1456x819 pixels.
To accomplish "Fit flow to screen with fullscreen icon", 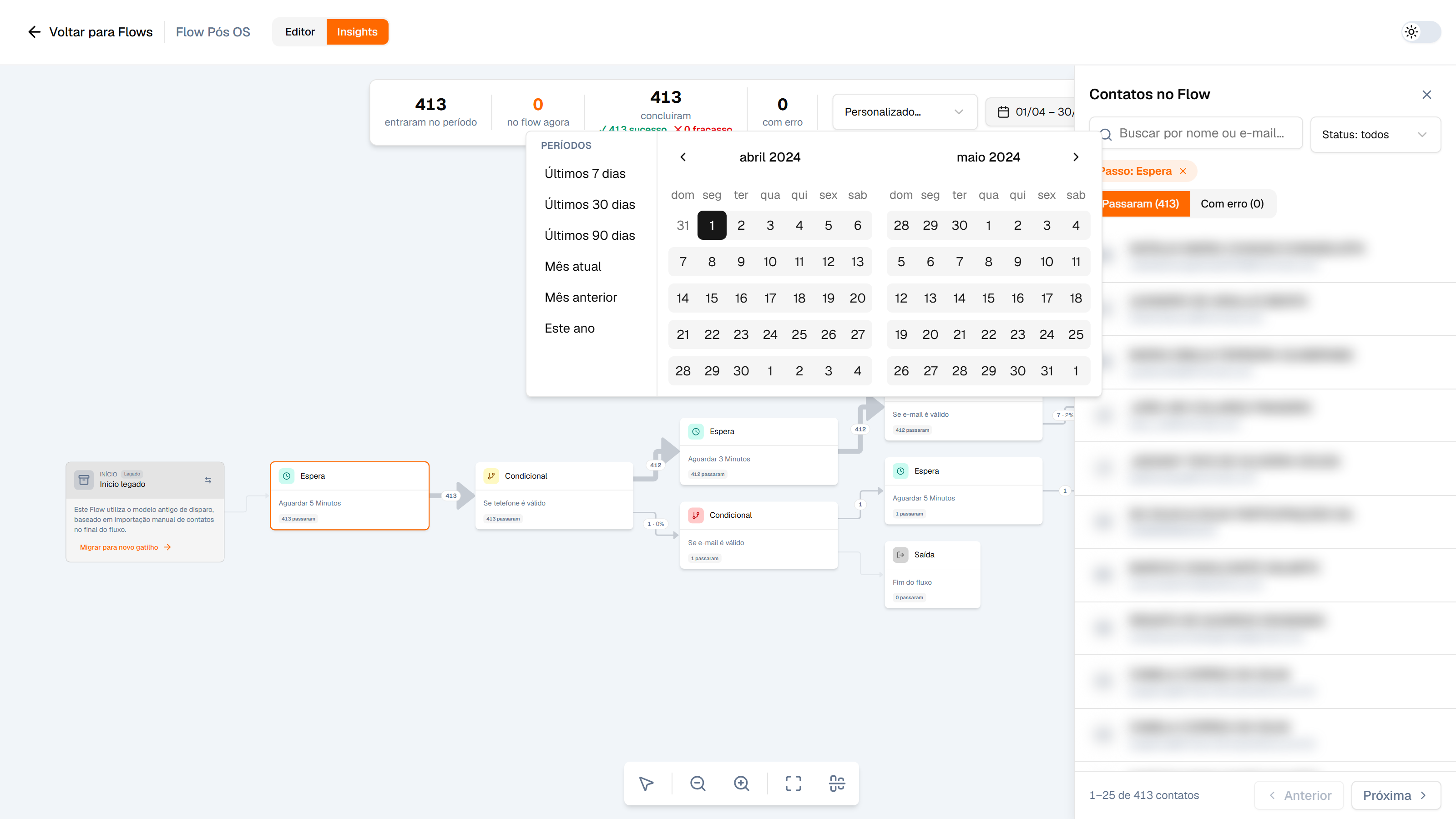I will coord(793,784).
